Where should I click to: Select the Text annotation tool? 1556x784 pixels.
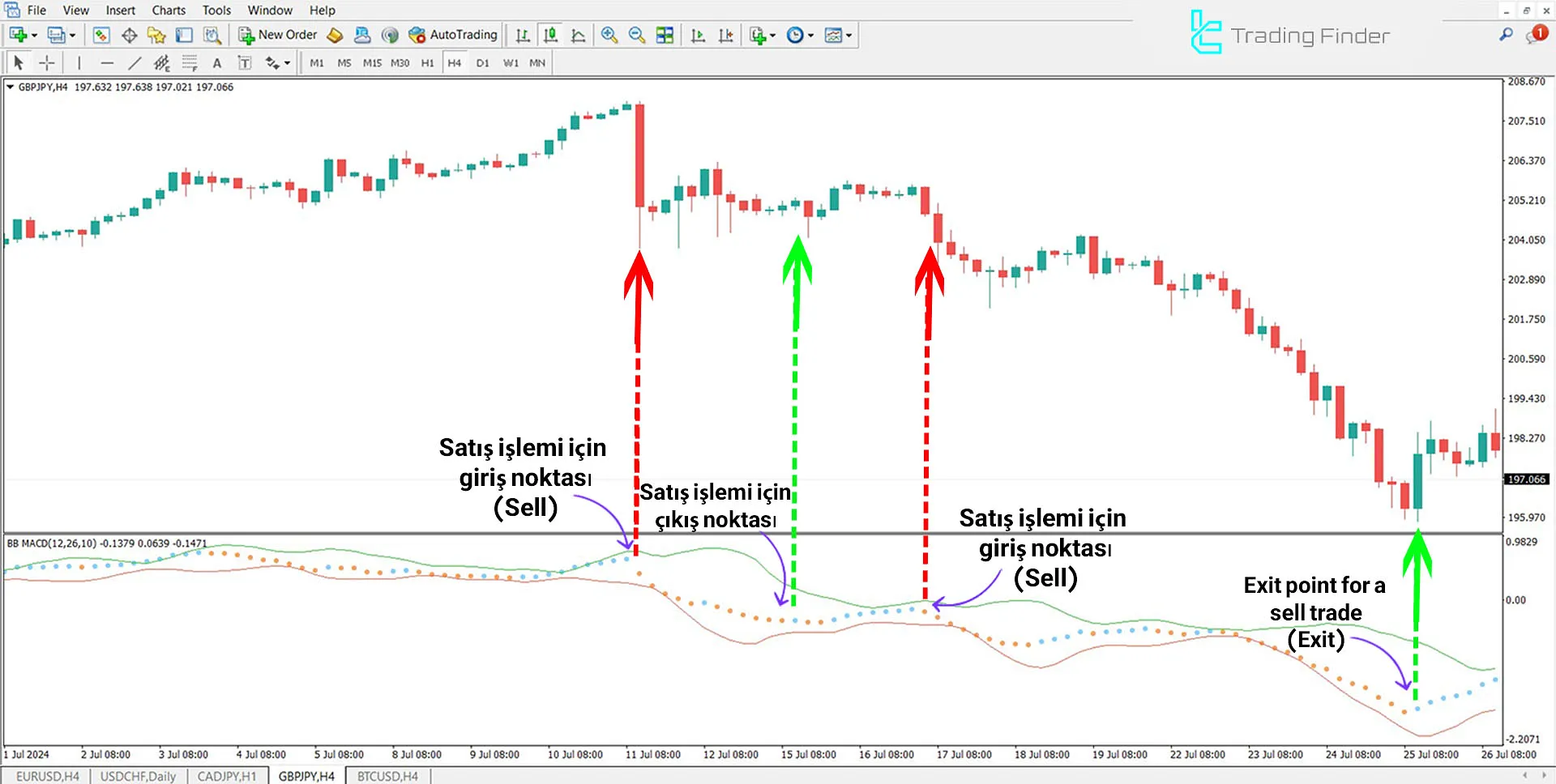click(216, 62)
